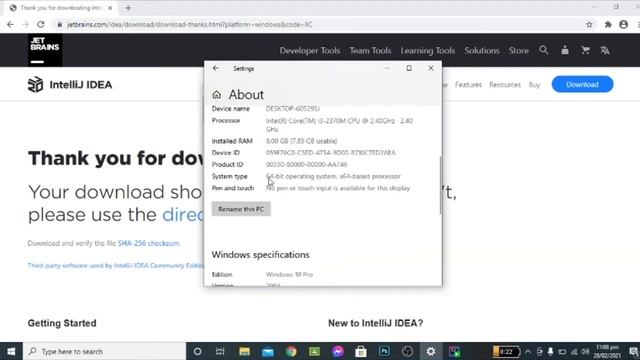
Task: Reload the browser page
Action: click(40, 24)
